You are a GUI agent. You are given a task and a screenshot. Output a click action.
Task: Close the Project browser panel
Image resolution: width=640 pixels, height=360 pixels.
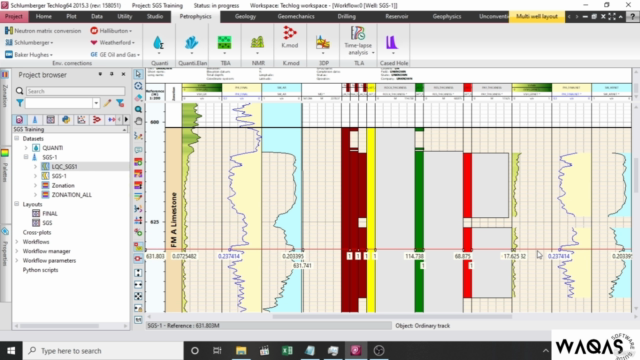[123, 74]
